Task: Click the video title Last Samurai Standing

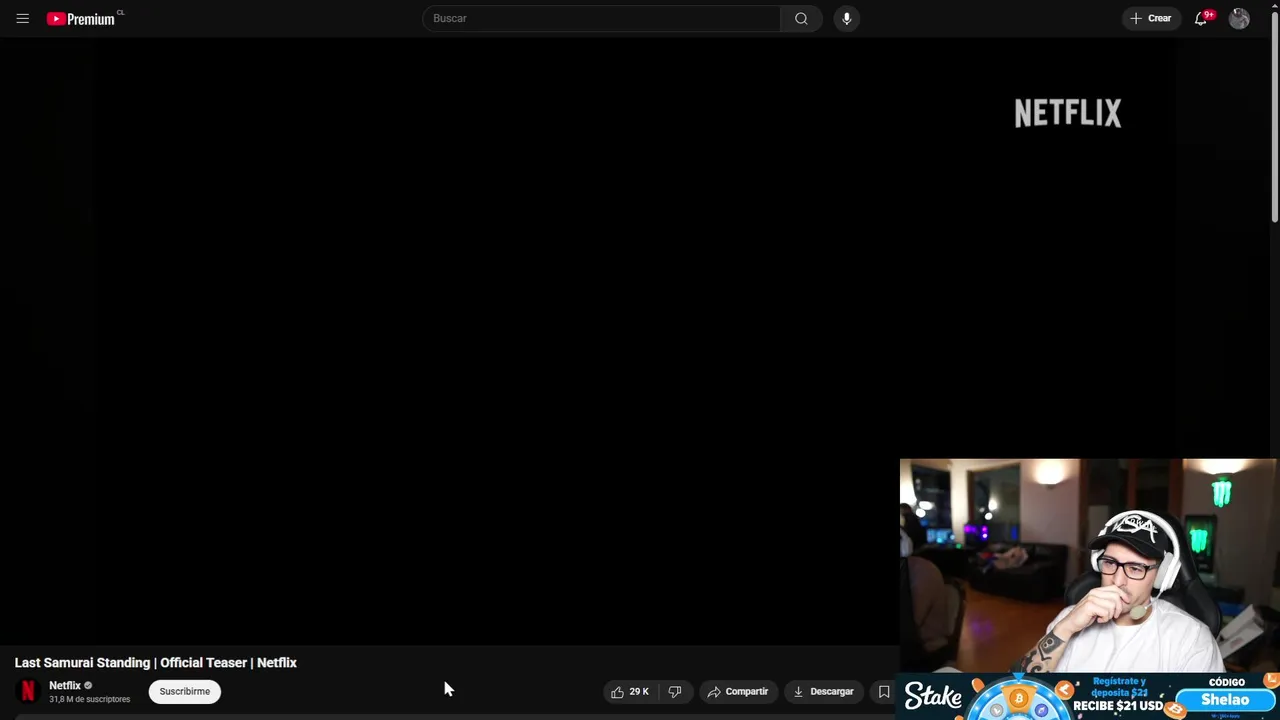Action: (156, 662)
